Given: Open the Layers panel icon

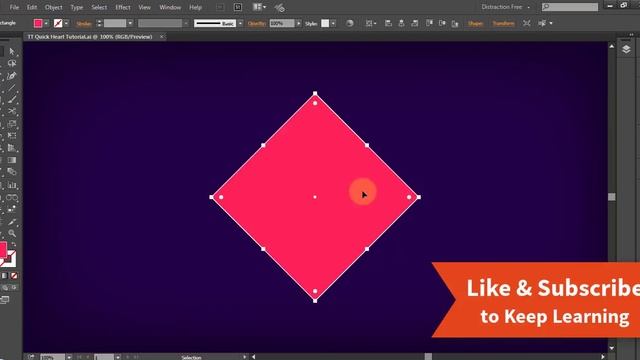Looking at the screenshot, I should (626, 49).
